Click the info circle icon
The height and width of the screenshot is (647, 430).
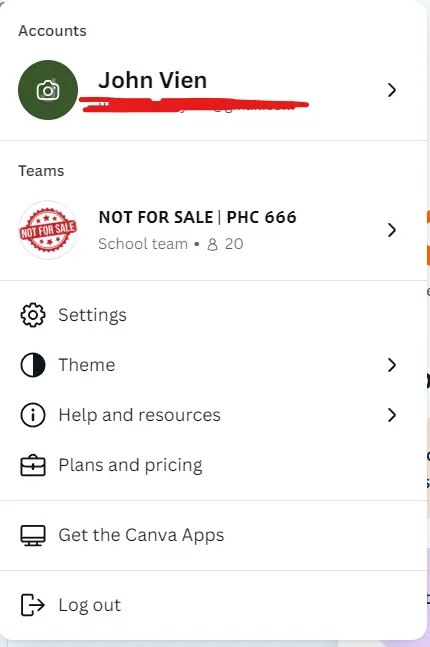pyautogui.click(x=33, y=415)
